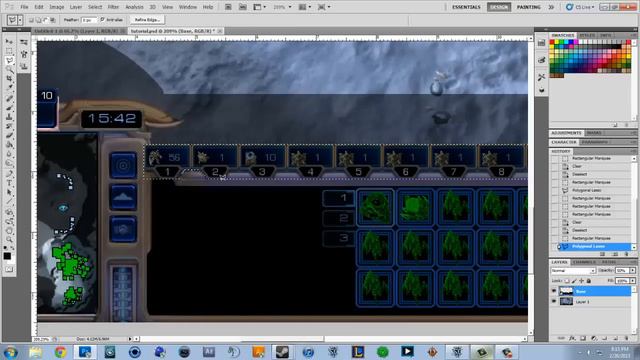Toggle Lock transparent pixels in Layers panel
The height and width of the screenshot is (360, 640).
pyautogui.click(x=567, y=281)
